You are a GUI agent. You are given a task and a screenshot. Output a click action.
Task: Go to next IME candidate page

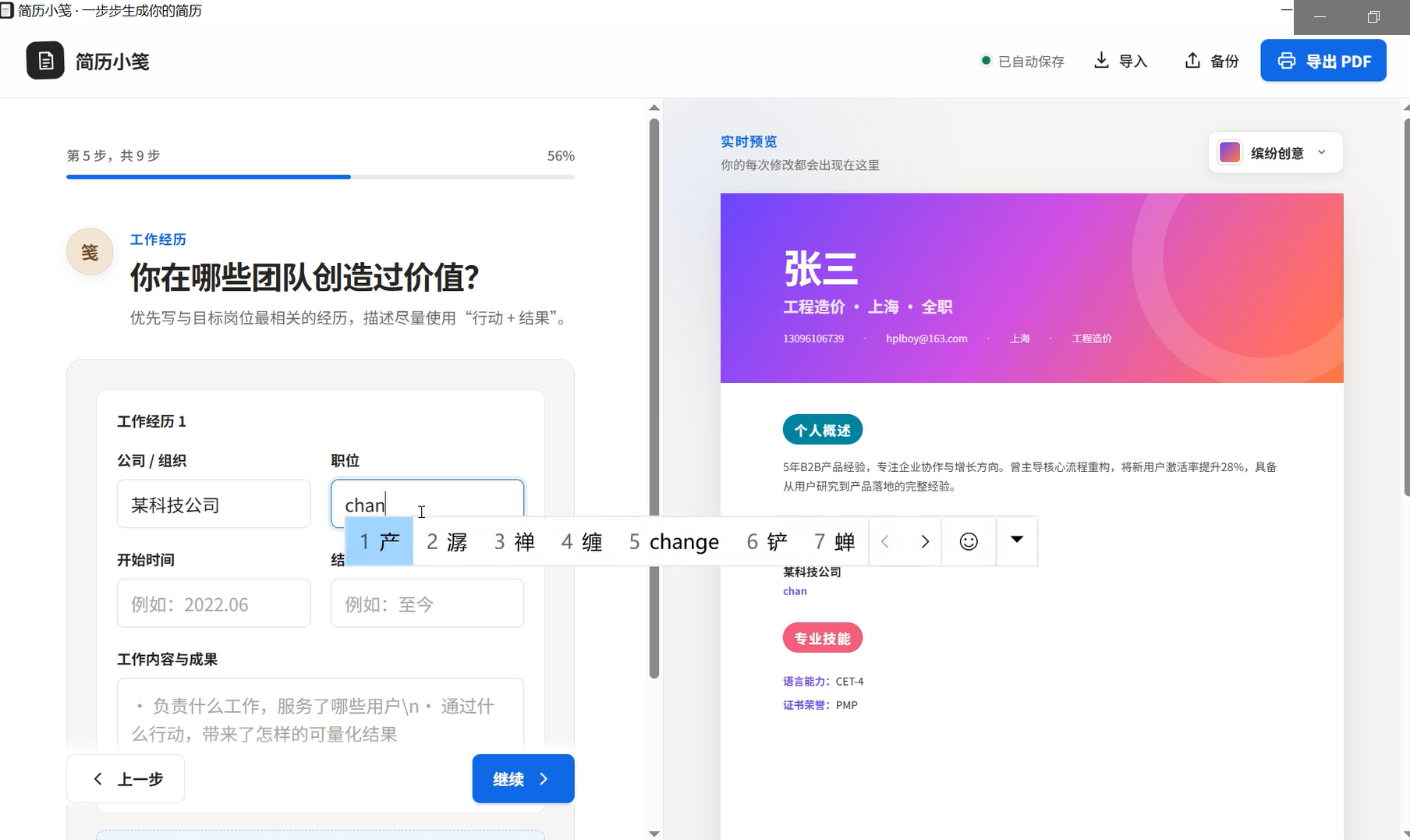coord(925,541)
